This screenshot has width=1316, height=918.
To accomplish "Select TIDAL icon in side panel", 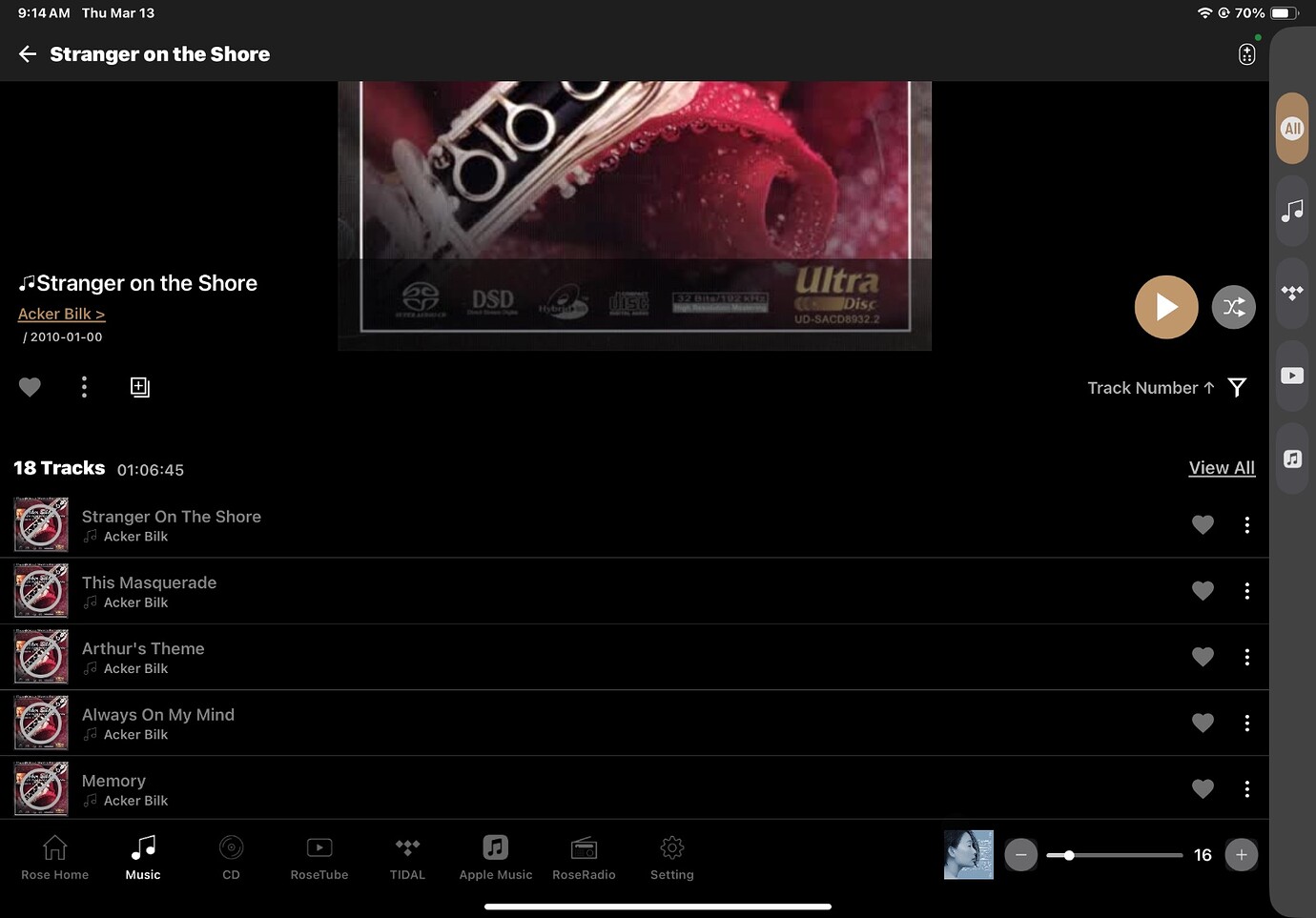I will pyautogui.click(x=1292, y=293).
